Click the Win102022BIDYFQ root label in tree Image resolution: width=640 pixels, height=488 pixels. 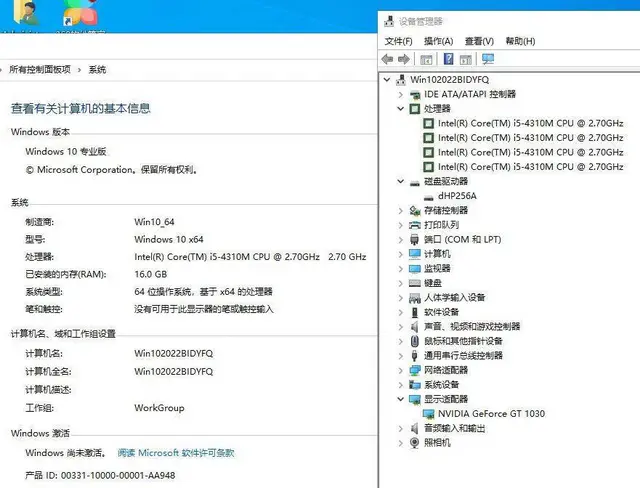tap(449, 80)
